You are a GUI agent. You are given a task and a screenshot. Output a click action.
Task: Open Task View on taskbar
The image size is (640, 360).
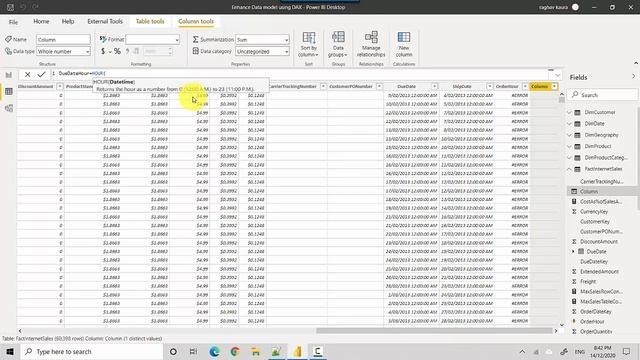point(193,351)
